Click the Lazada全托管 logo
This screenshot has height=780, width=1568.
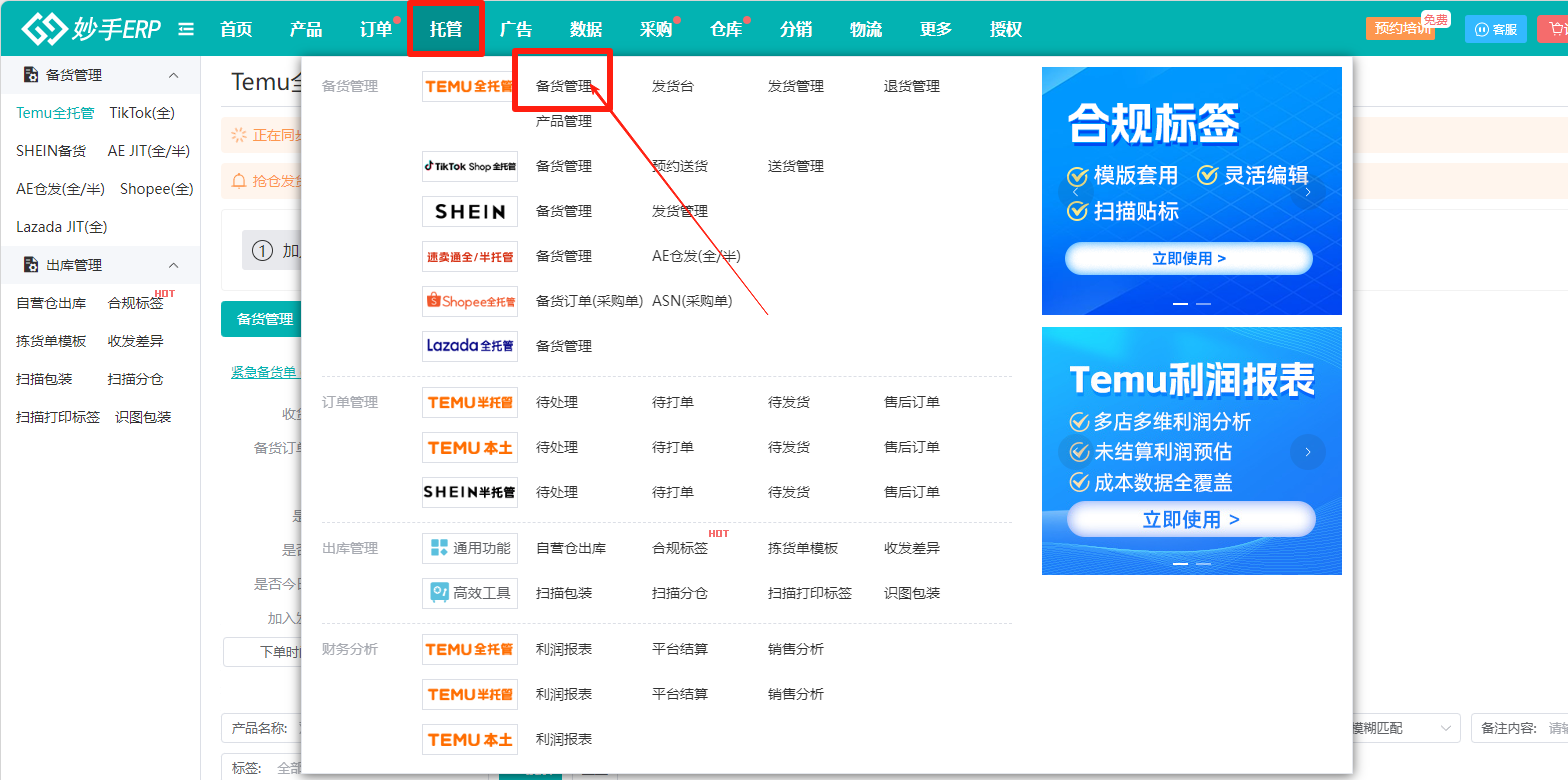click(x=470, y=346)
